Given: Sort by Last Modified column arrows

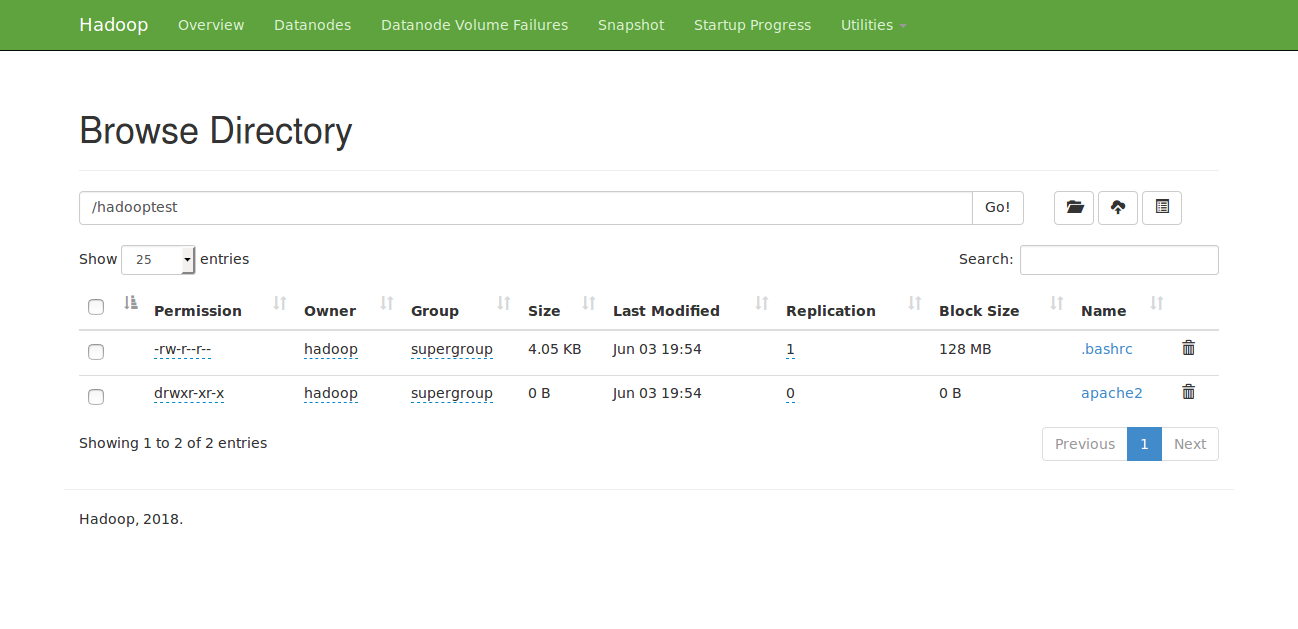Looking at the screenshot, I should point(762,303).
